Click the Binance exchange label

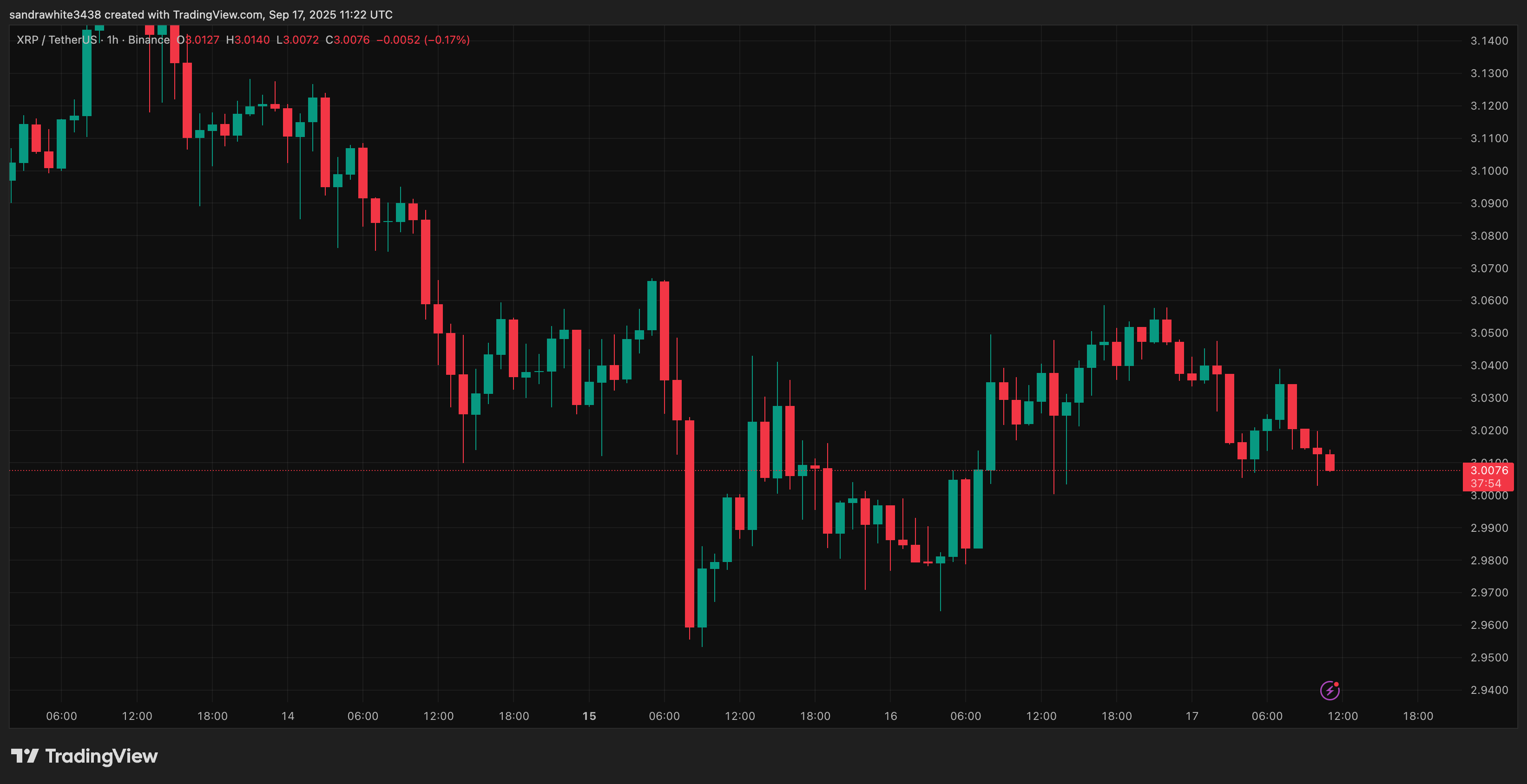click(x=151, y=39)
